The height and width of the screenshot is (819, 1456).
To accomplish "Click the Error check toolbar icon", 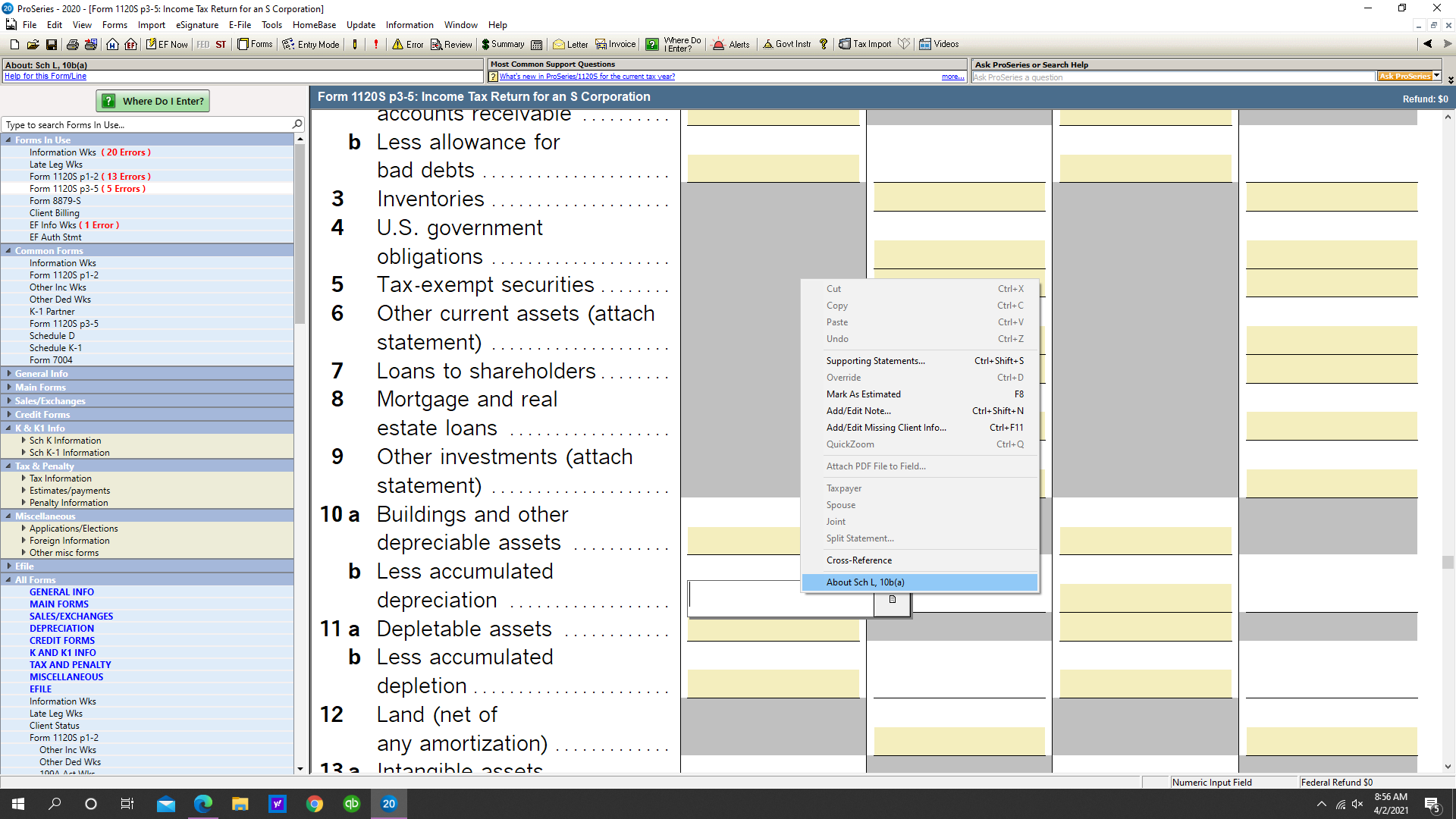I will click(407, 44).
